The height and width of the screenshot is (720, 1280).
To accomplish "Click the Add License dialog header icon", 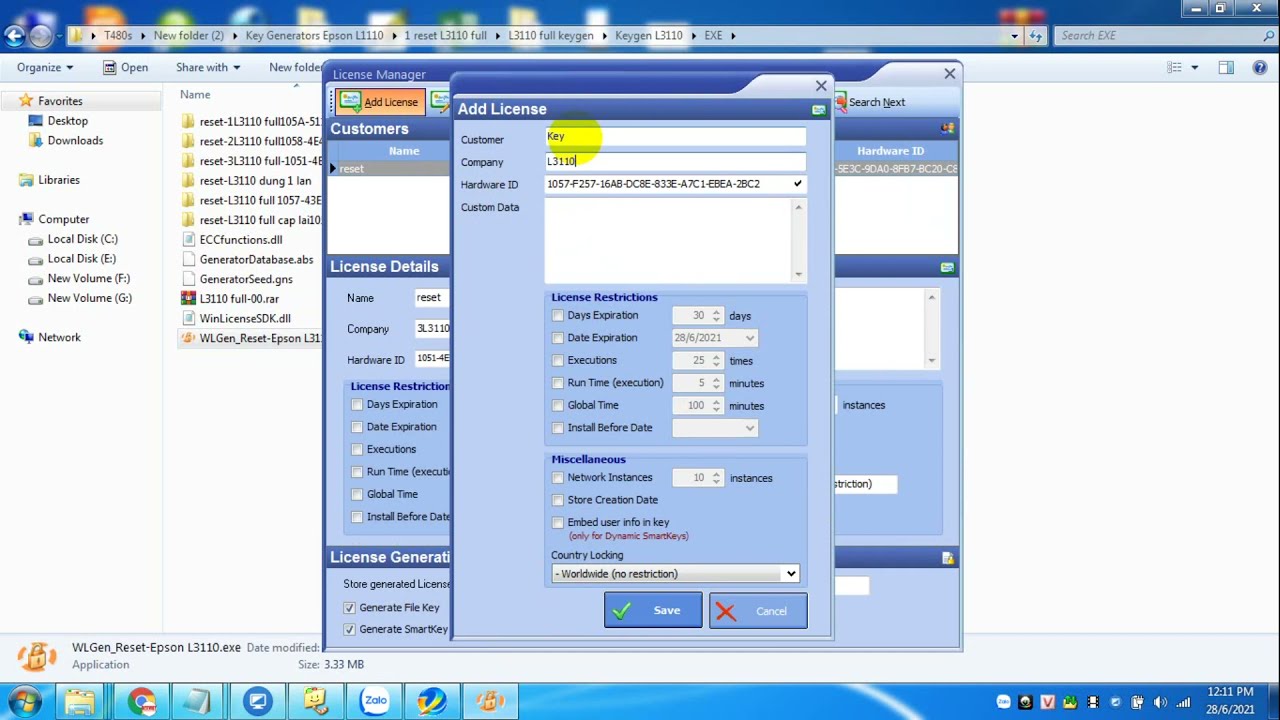I will 818,109.
